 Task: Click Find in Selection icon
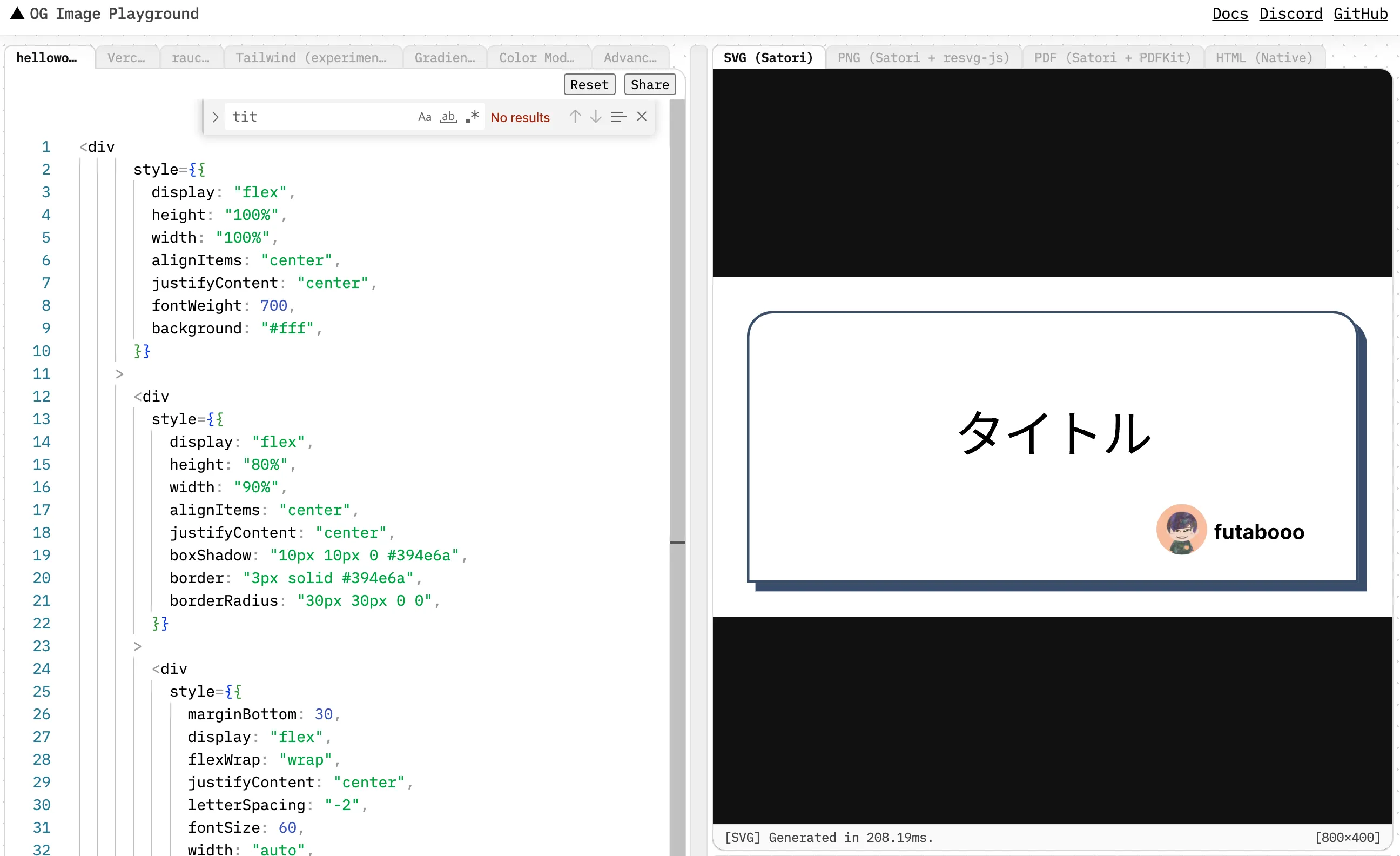618,117
